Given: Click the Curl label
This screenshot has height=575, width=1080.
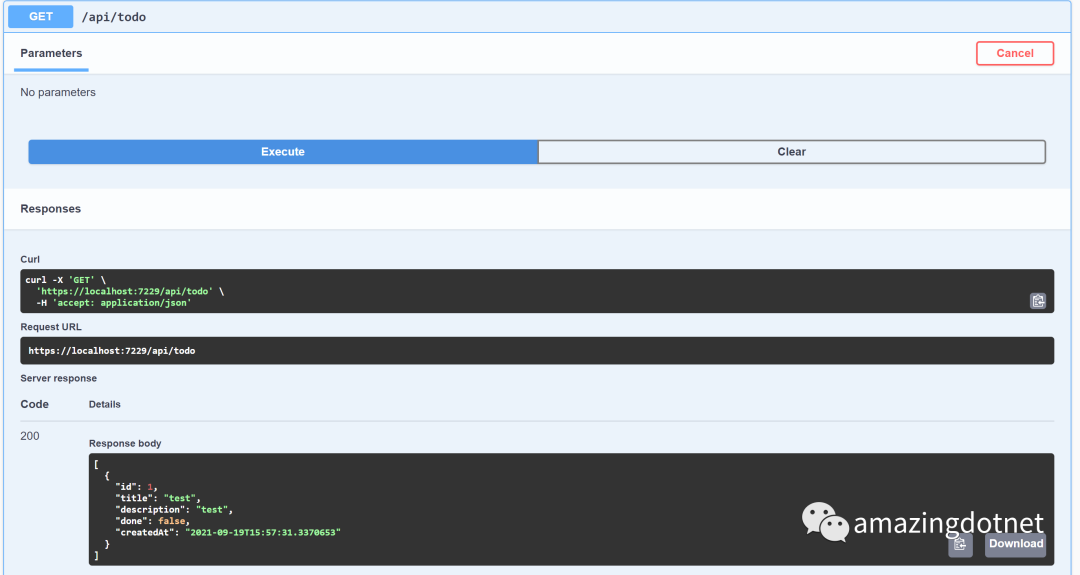Looking at the screenshot, I should pyautogui.click(x=30, y=259).
